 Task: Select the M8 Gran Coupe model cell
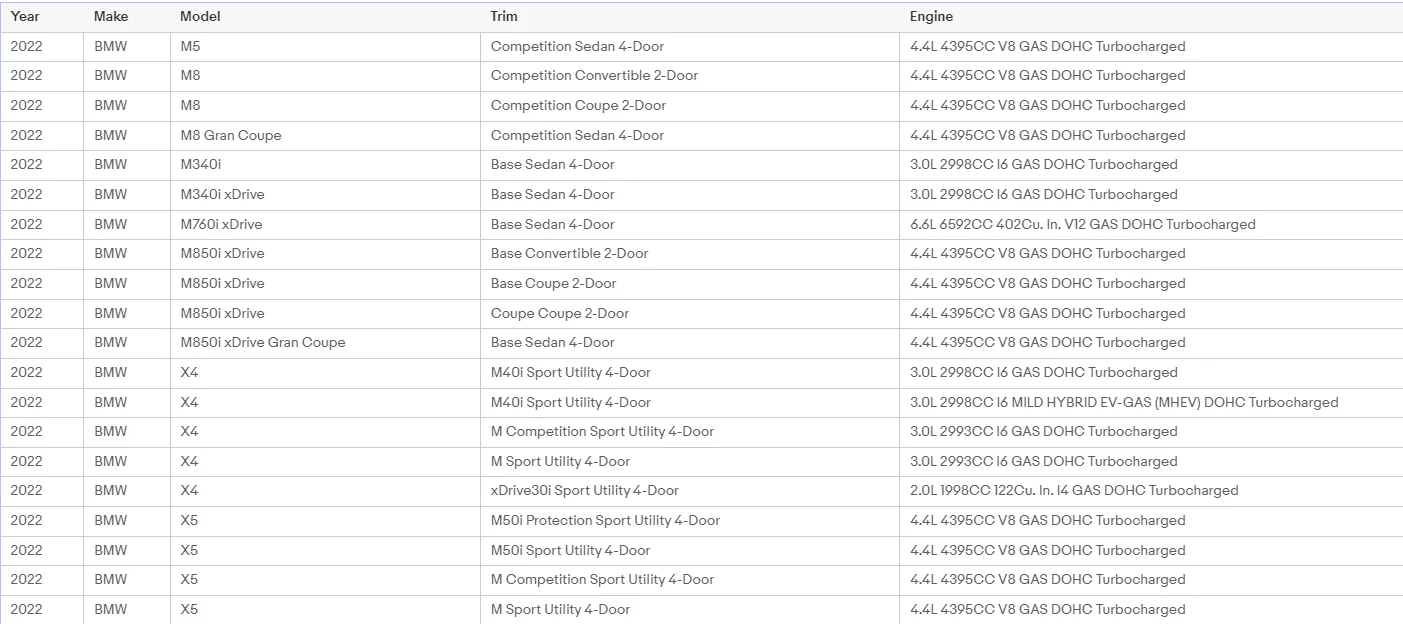coord(325,136)
